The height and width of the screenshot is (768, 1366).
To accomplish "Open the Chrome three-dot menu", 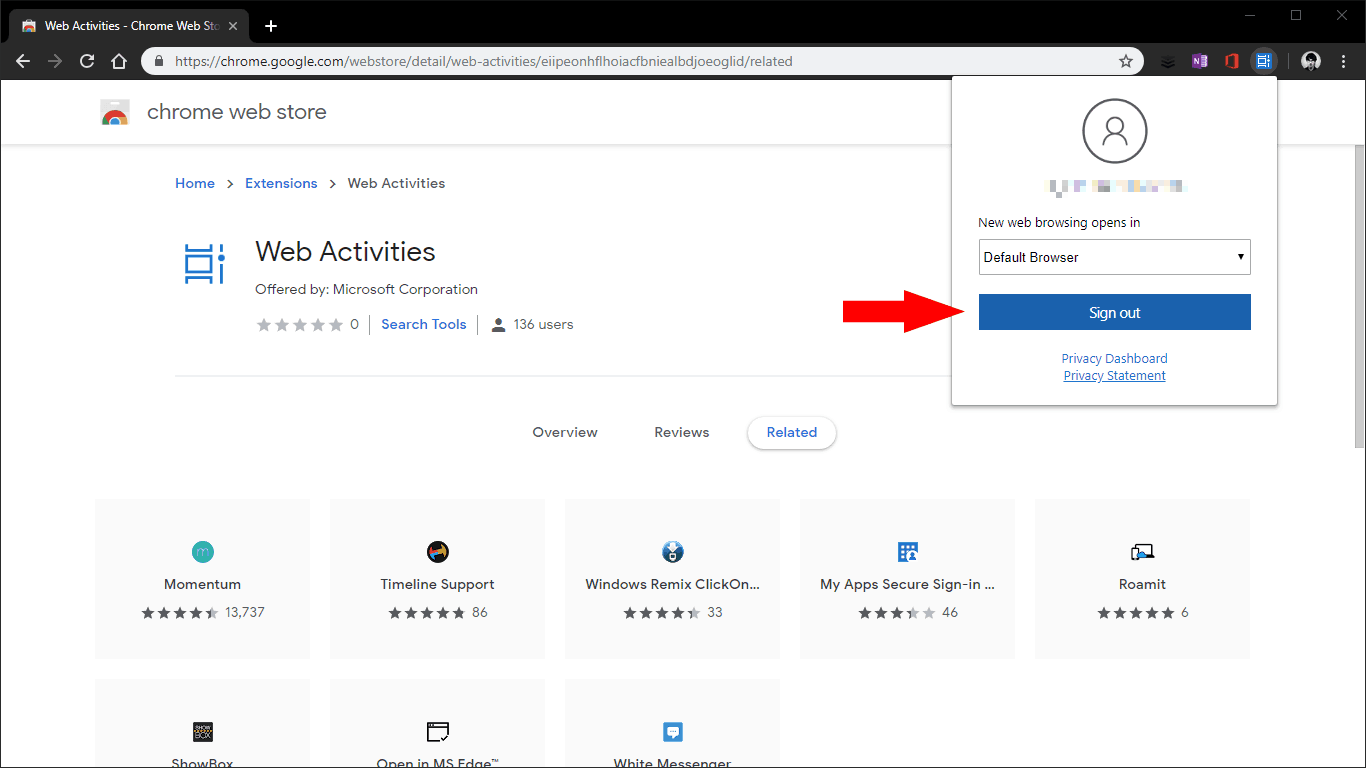I will pyautogui.click(x=1343, y=61).
